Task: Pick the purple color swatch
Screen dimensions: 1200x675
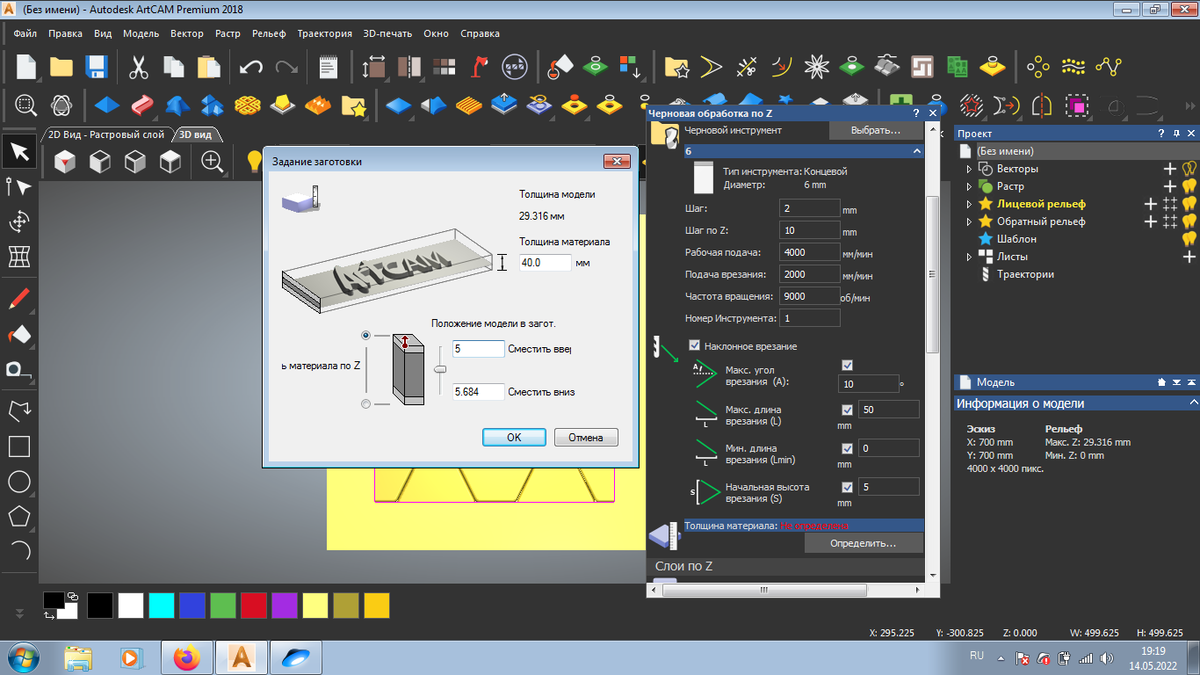Action: coord(285,605)
